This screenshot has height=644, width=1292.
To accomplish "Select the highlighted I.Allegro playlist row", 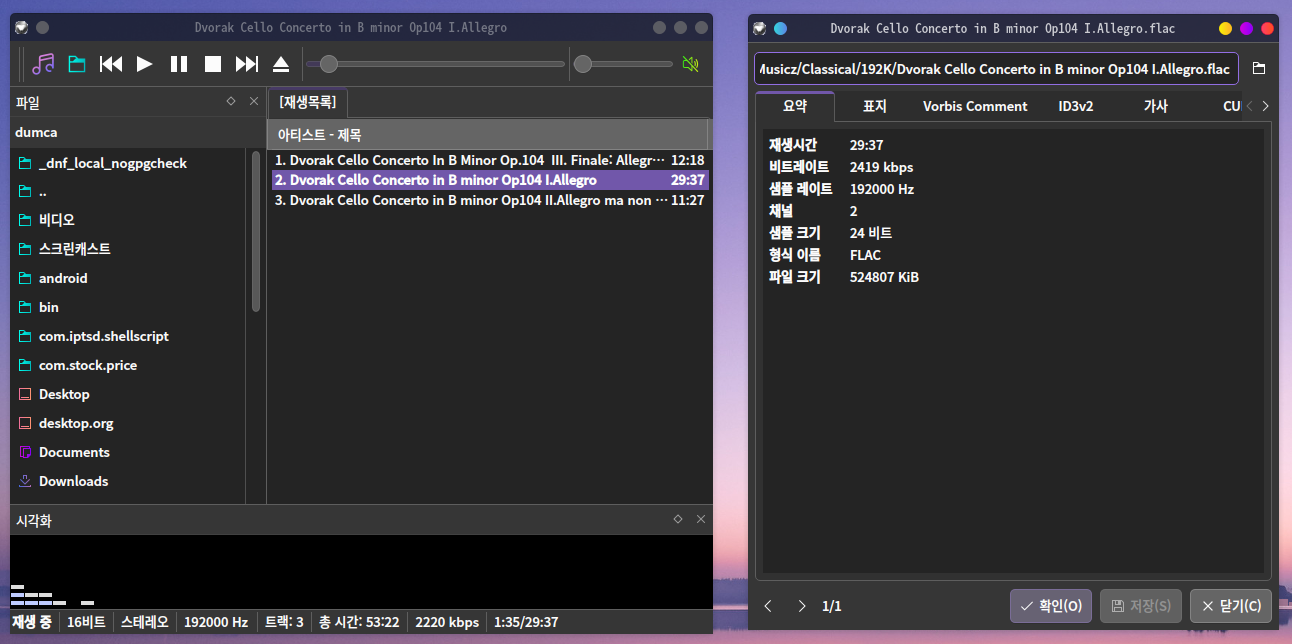I will pos(489,180).
